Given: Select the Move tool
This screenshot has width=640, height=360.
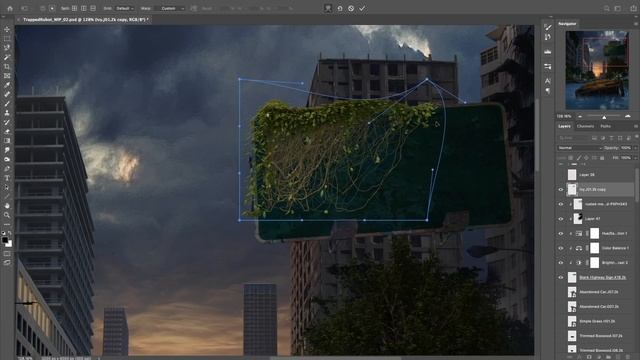Looking at the screenshot, I should [7, 29].
